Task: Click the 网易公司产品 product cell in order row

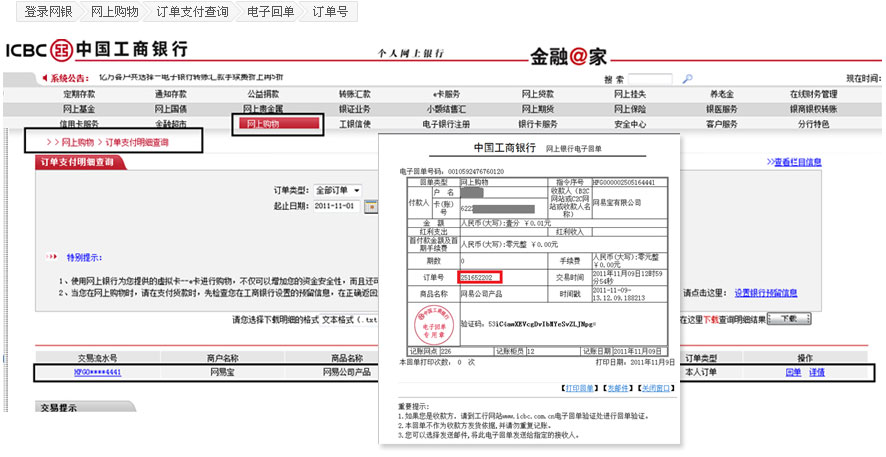Action: 346,373
